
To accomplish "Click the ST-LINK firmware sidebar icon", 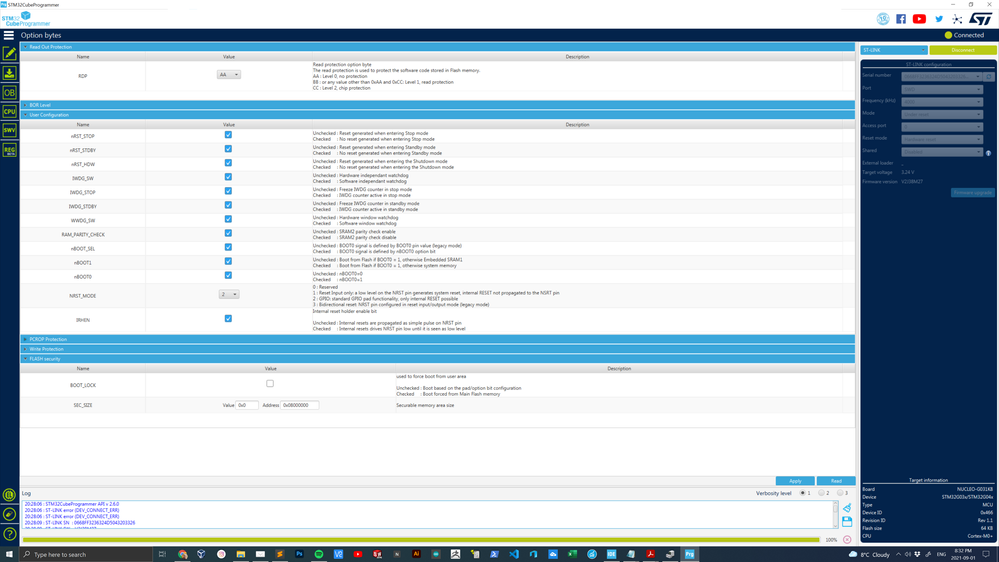I will point(10,514).
